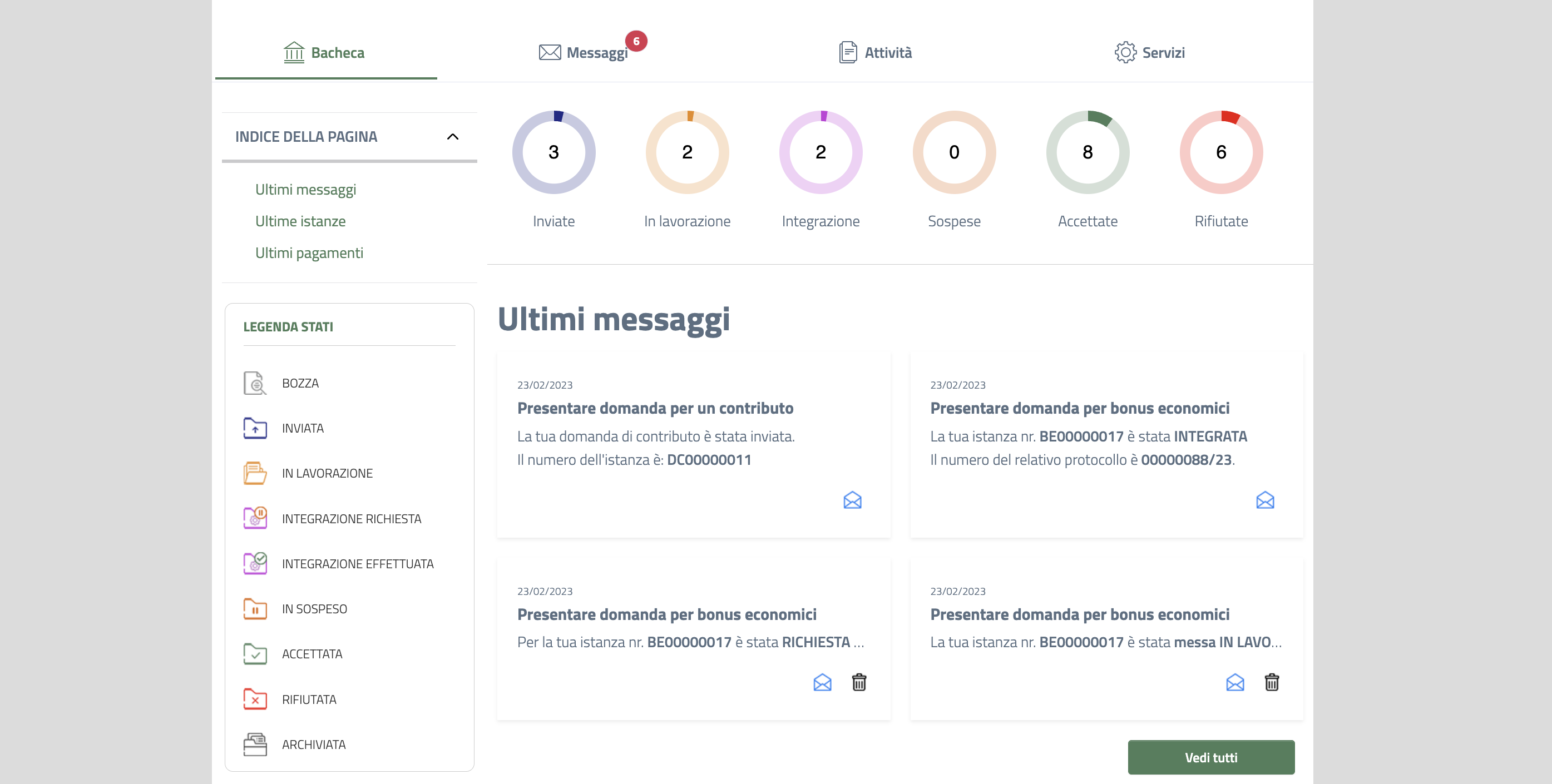
Task: Open message titled Presentare domanda per un contributo
Action: tap(655, 408)
